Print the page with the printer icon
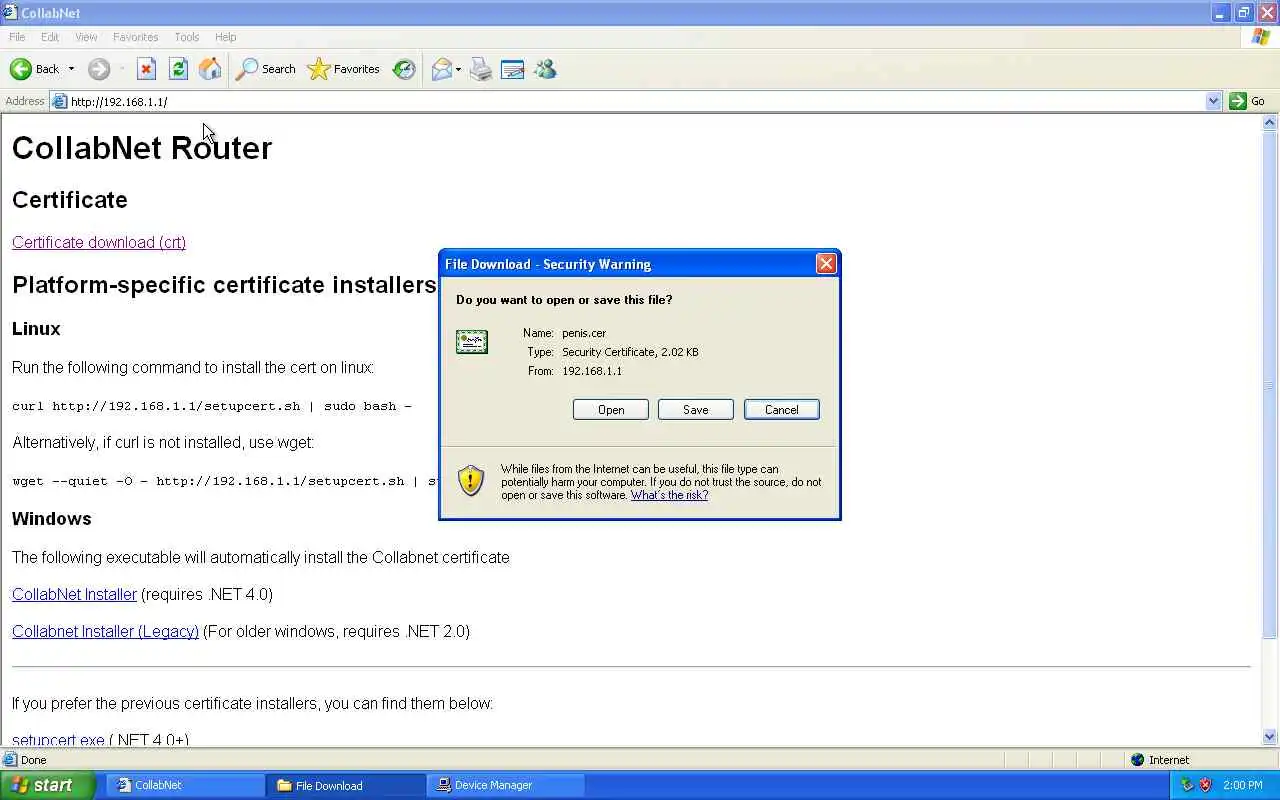Viewport: 1280px width, 800px height. tap(481, 69)
